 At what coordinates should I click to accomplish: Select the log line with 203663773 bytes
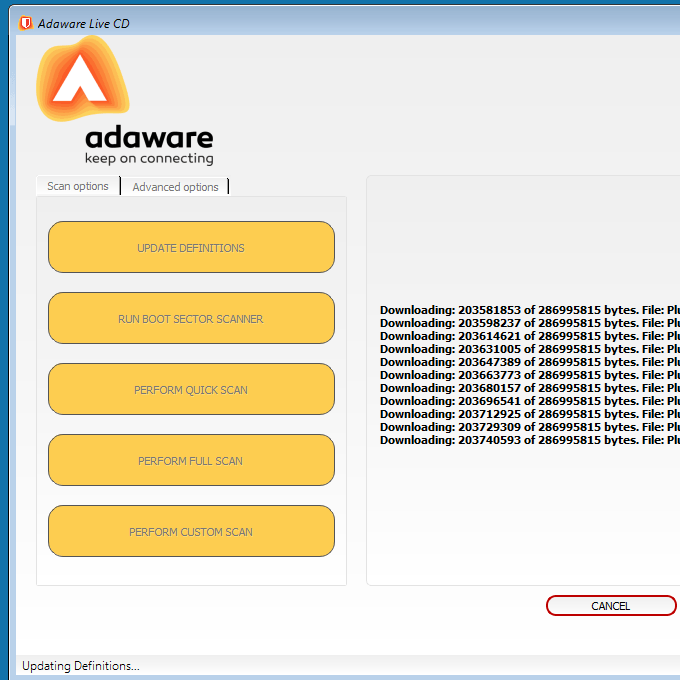pyautogui.click(x=530, y=375)
